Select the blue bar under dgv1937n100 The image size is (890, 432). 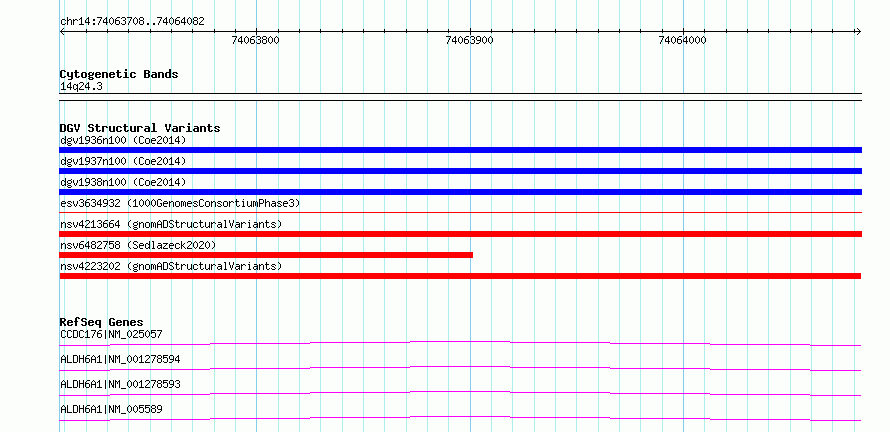click(x=460, y=171)
